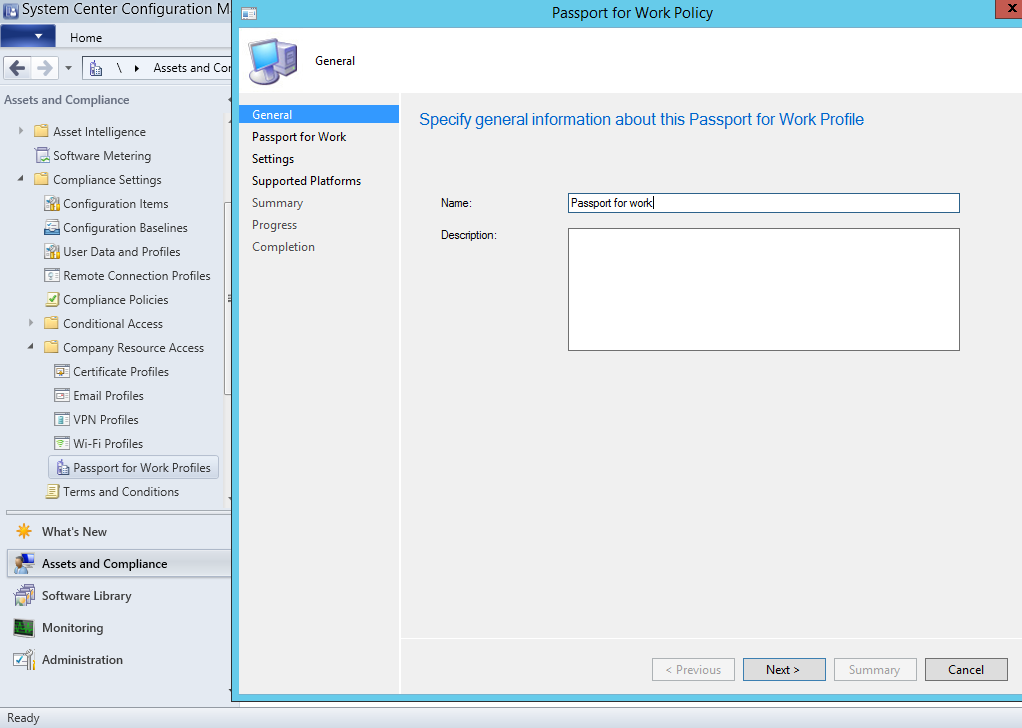1022x728 pixels.
Task: Click the Certificate Profiles icon
Action: (x=61, y=371)
